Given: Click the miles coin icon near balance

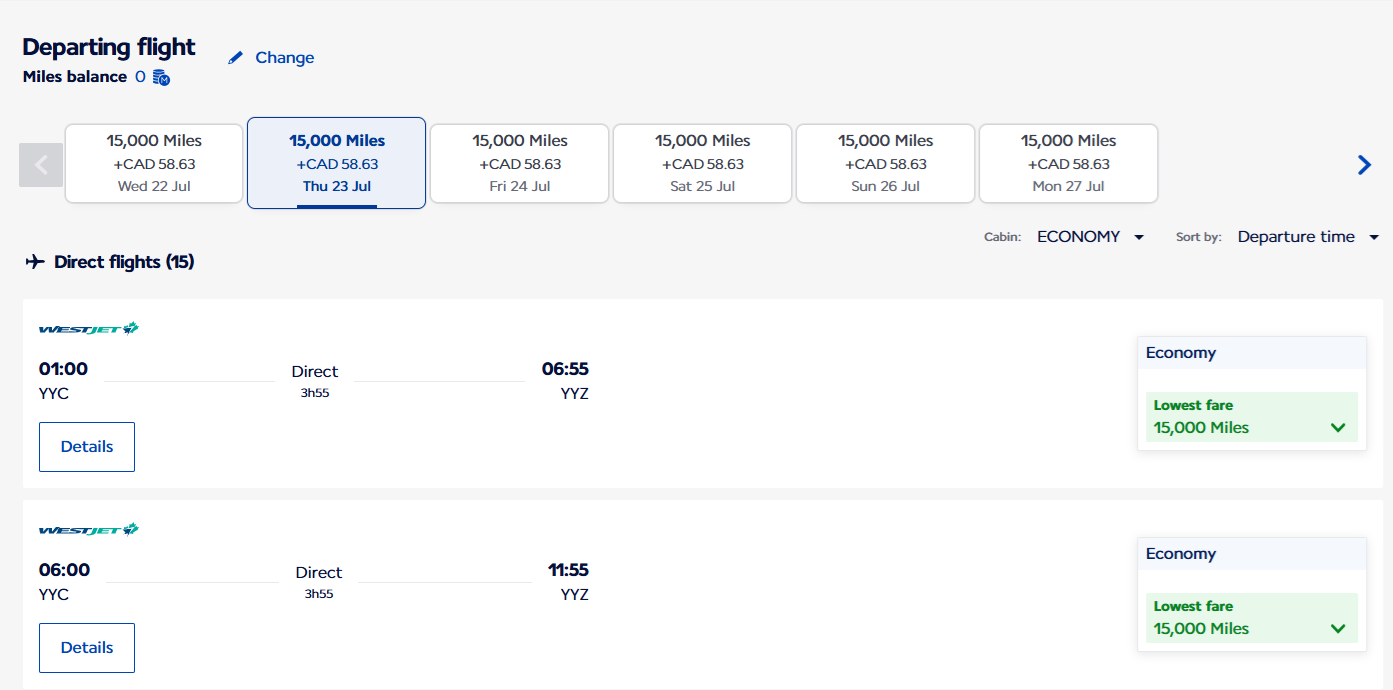Looking at the screenshot, I should tap(161, 77).
